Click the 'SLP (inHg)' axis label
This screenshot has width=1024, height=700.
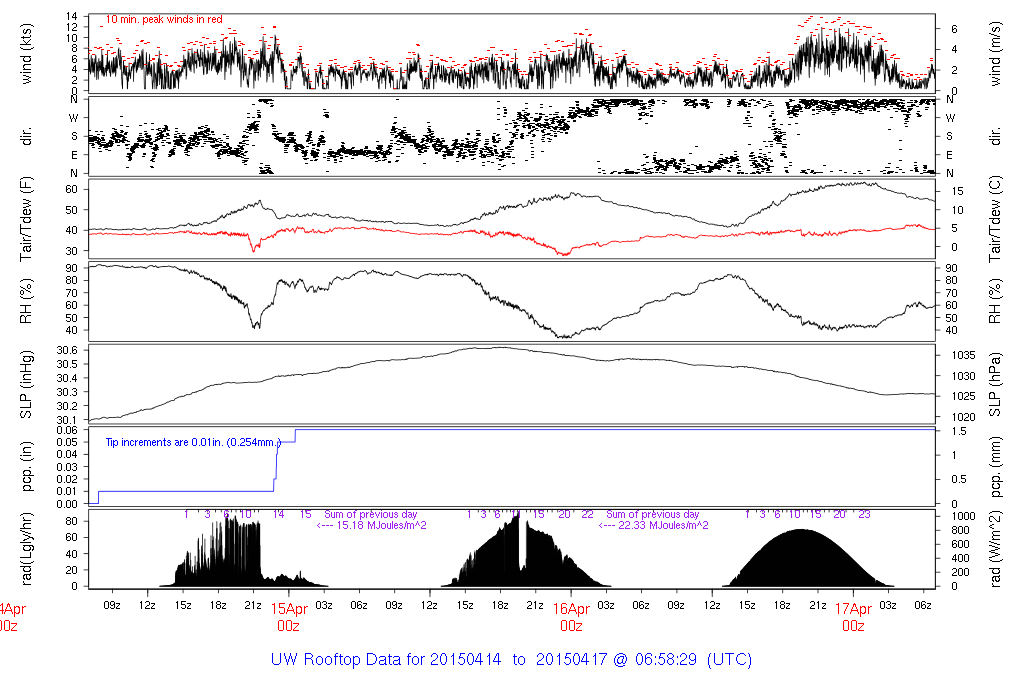pyautogui.click(x=27, y=384)
